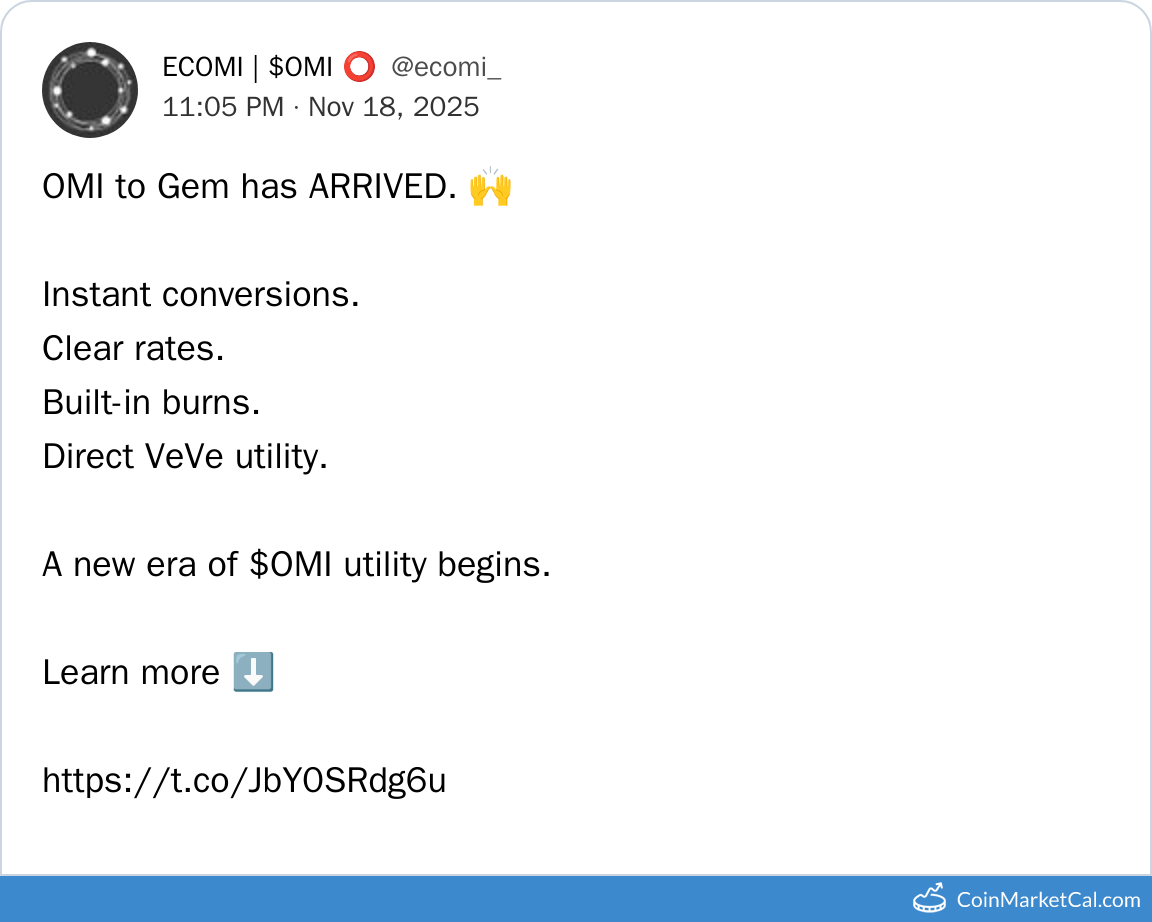The image size is (1152, 922).
Task: Open the https://t.co/JbY0SRdg6u link
Action: point(244,780)
